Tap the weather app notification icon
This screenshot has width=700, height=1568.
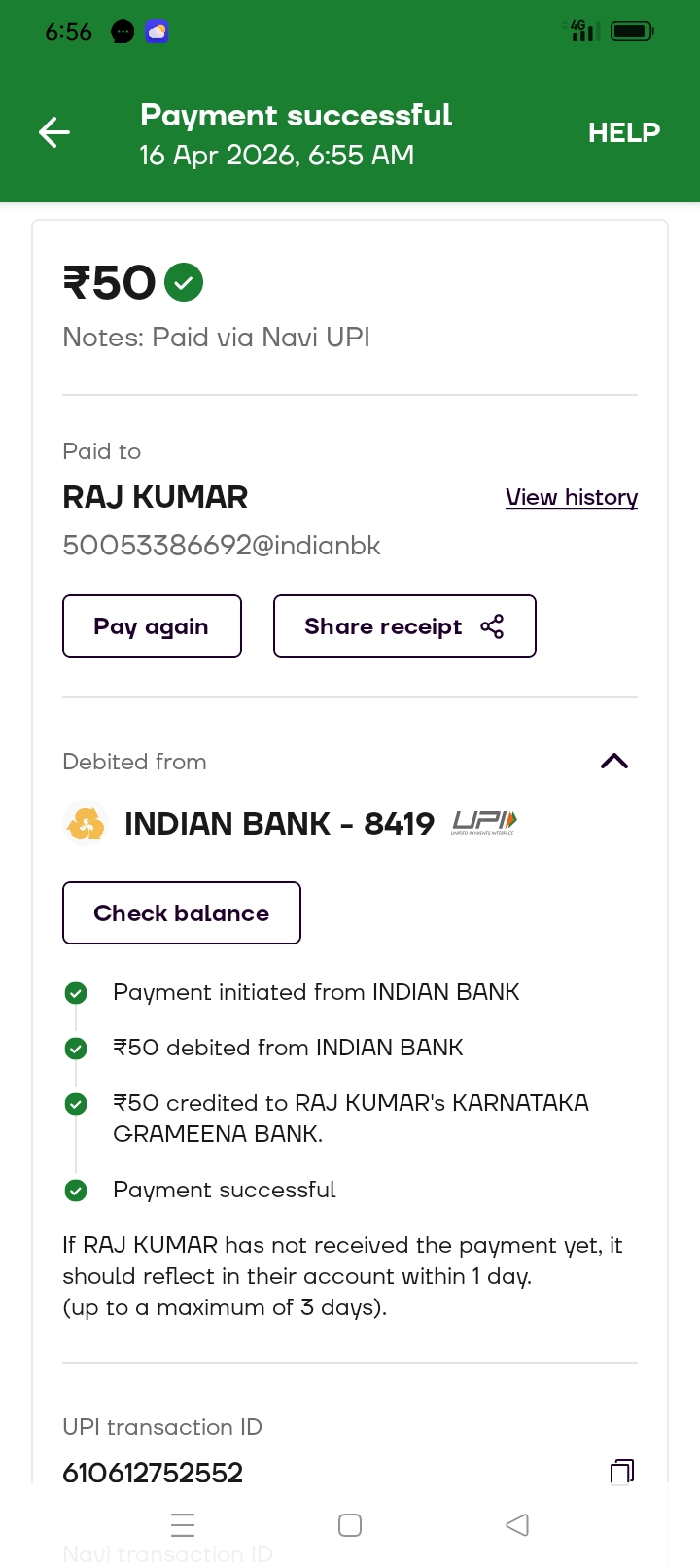tap(157, 32)
